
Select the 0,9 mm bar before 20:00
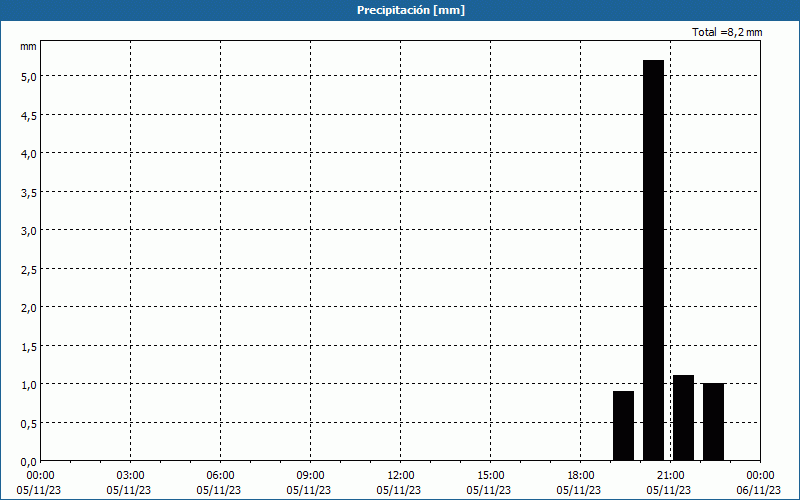[623, 426]
